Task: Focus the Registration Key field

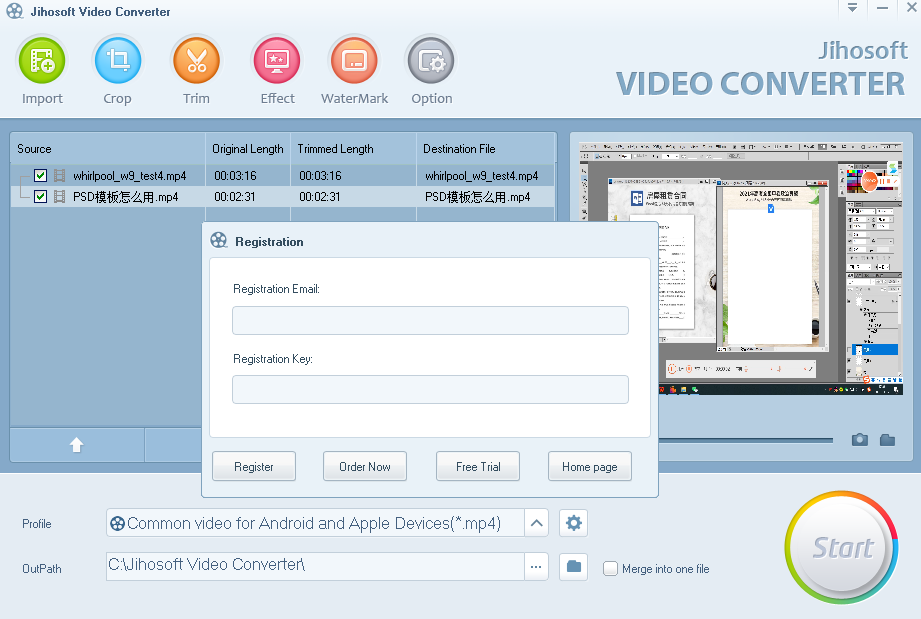Action: pyautogui.click(x=430, y=389)
